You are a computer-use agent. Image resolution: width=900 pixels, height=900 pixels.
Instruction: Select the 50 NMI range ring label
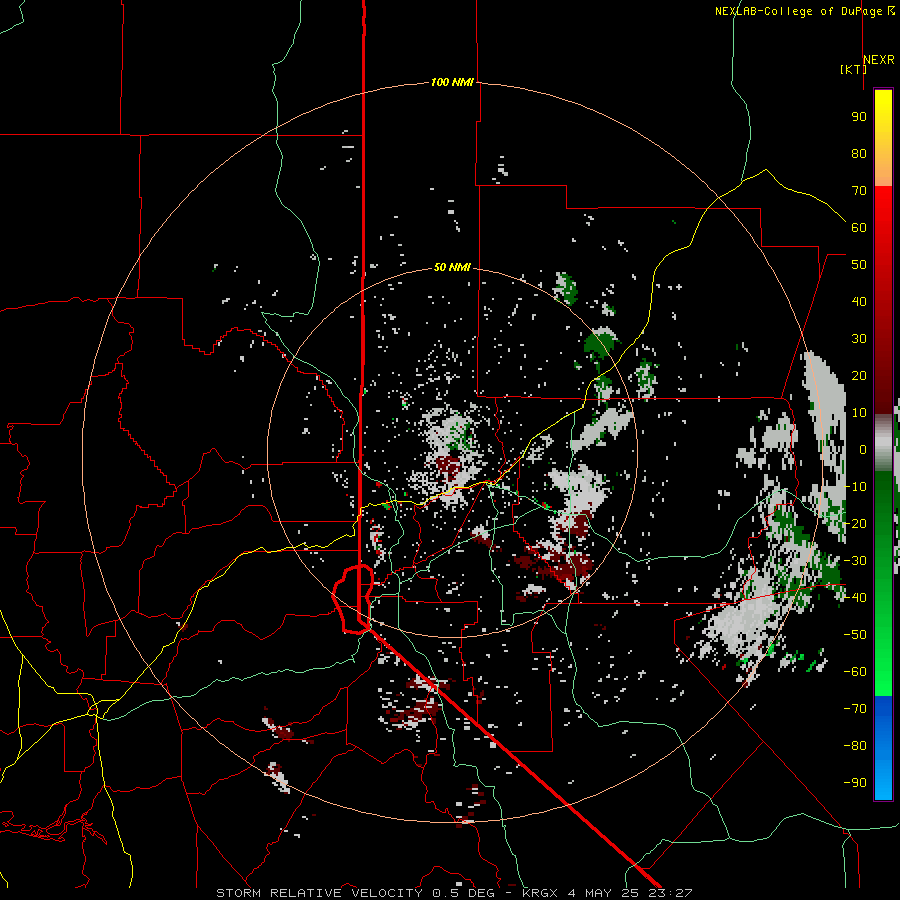(x=452, y=267)
